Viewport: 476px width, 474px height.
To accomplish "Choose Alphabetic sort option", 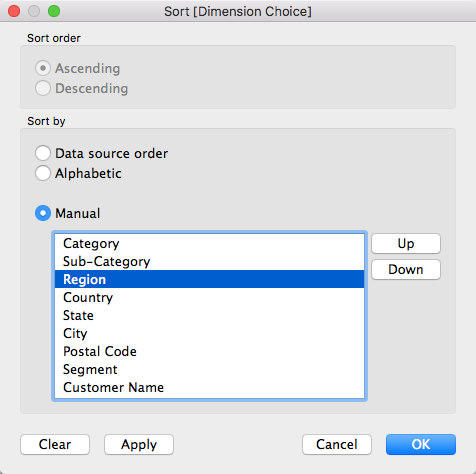I will 43,173.
